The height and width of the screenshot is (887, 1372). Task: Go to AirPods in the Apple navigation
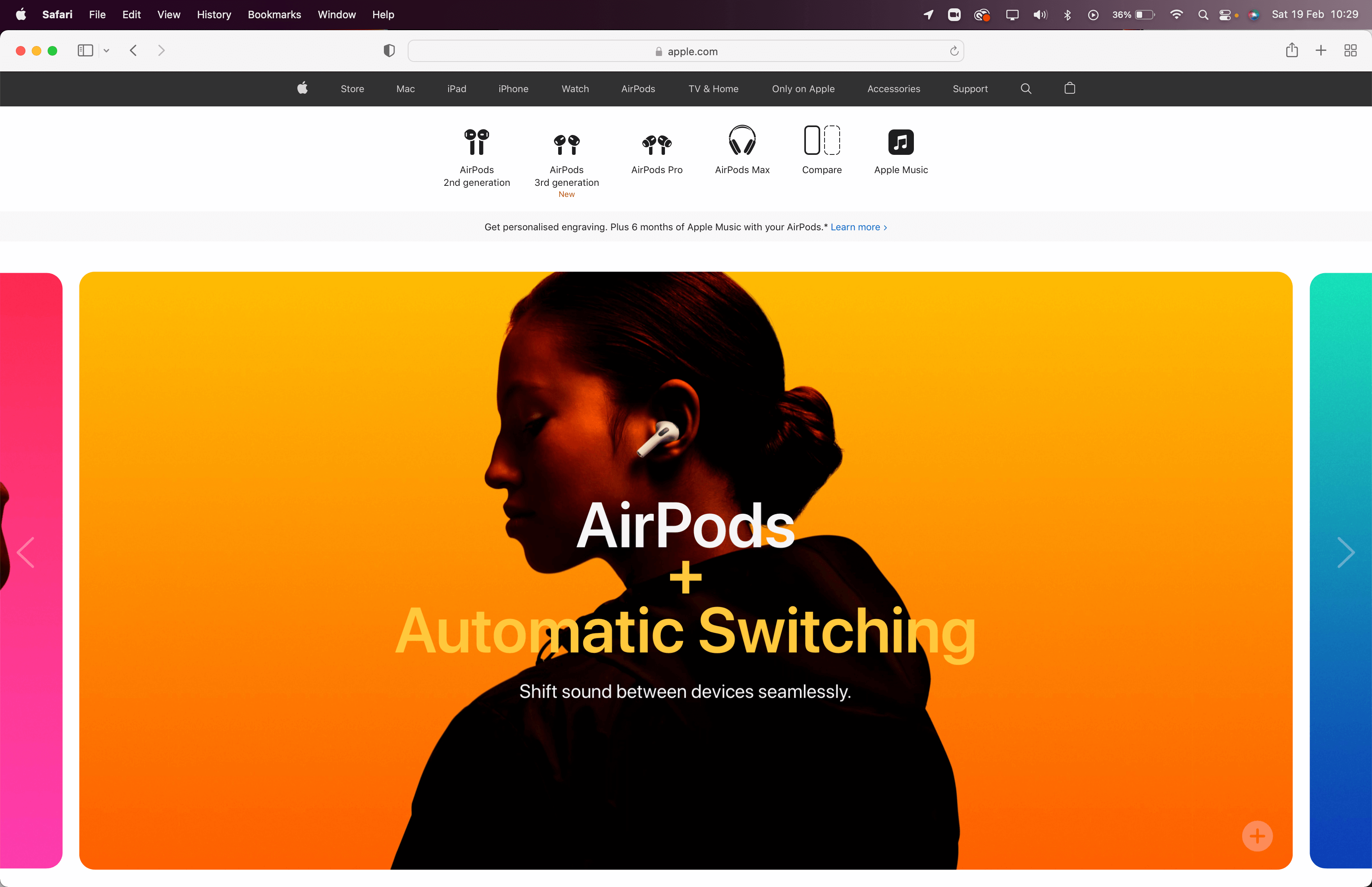pos(638,89)
